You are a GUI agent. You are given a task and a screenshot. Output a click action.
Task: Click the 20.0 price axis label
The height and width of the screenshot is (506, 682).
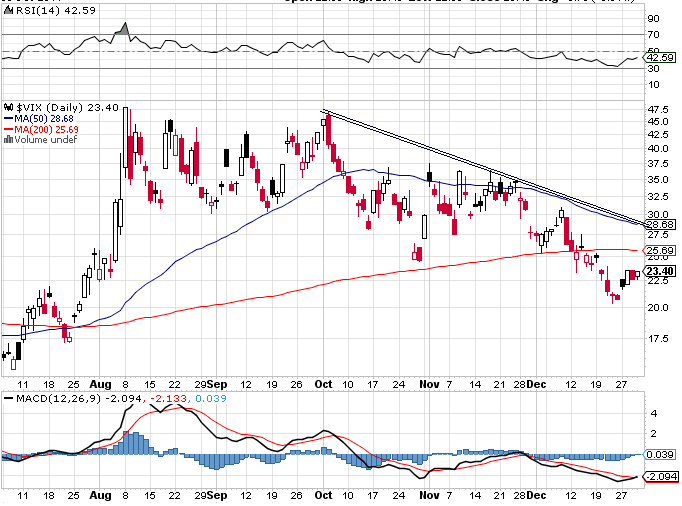pyautogui.click(x=658, y=308)
